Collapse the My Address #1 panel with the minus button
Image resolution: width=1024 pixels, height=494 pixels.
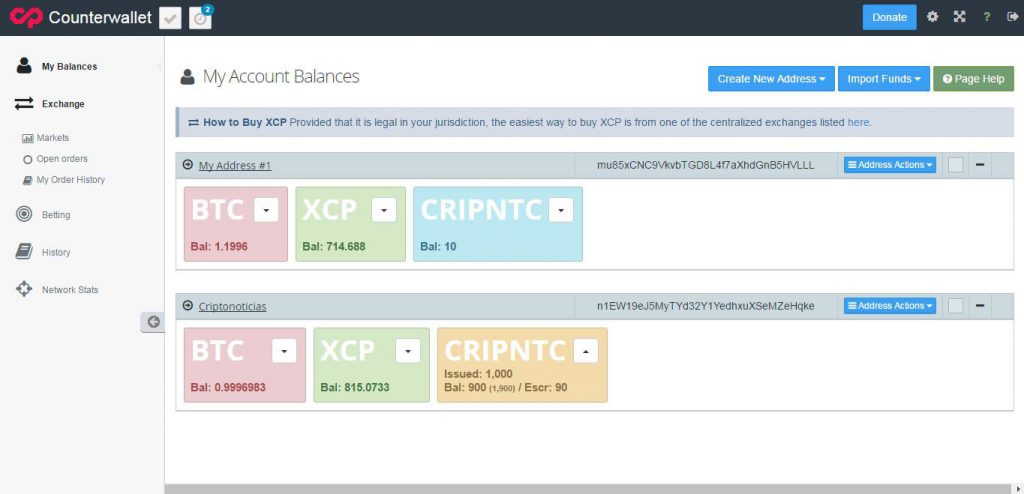click(980, 165)
